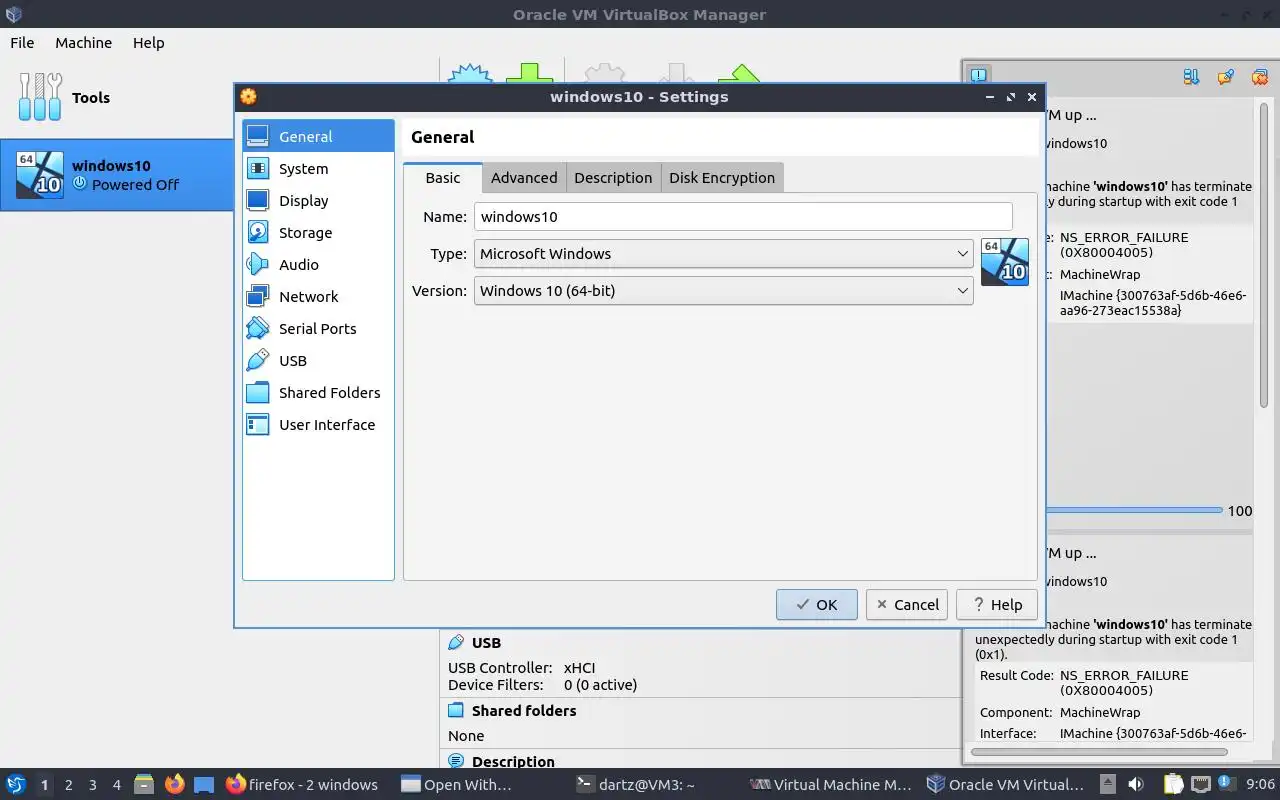This screenshot has width=1280, height=800.
Task: Open the Machine menu
Action: pyautogui.click(x=83, y=43)
